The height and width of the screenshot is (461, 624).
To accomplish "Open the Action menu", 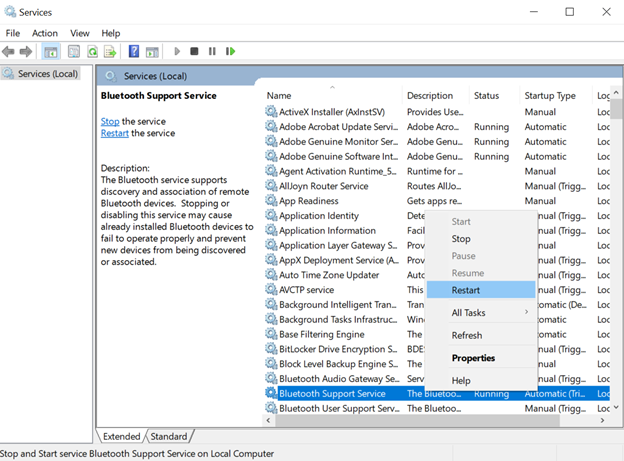I will 45,33.
